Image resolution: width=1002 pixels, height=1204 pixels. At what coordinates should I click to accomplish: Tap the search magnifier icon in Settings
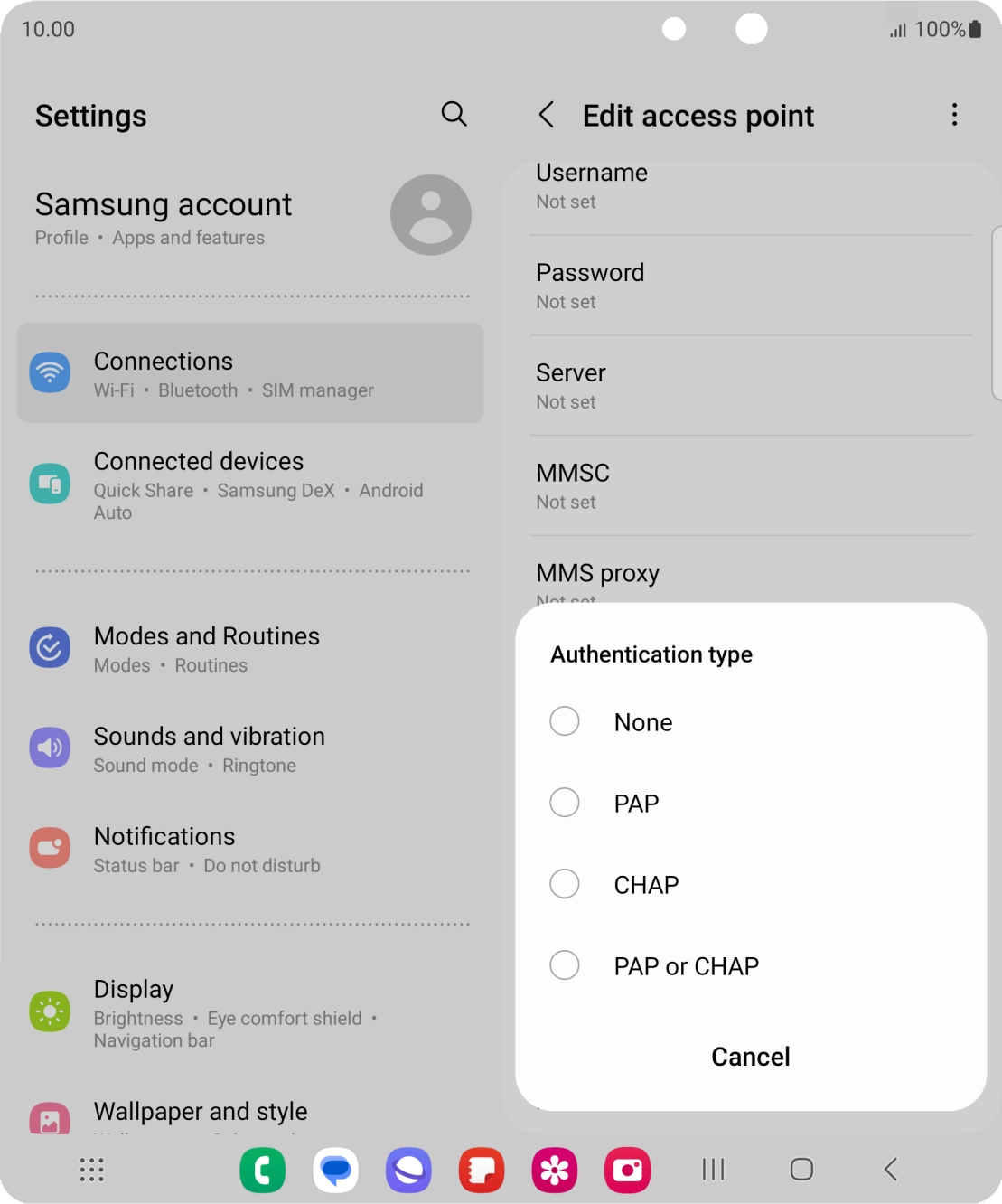[x=454, y=114]
